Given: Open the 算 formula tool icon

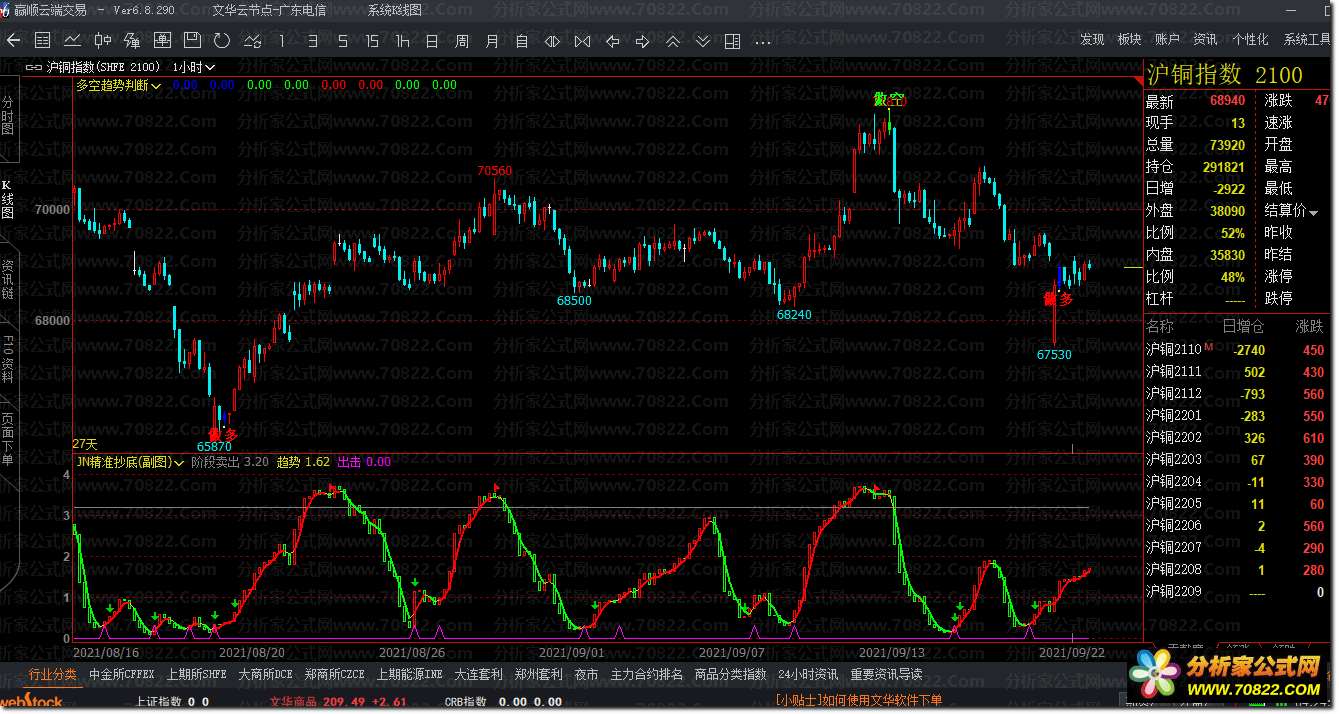Looking at the screenshot, I should (132, 41).
